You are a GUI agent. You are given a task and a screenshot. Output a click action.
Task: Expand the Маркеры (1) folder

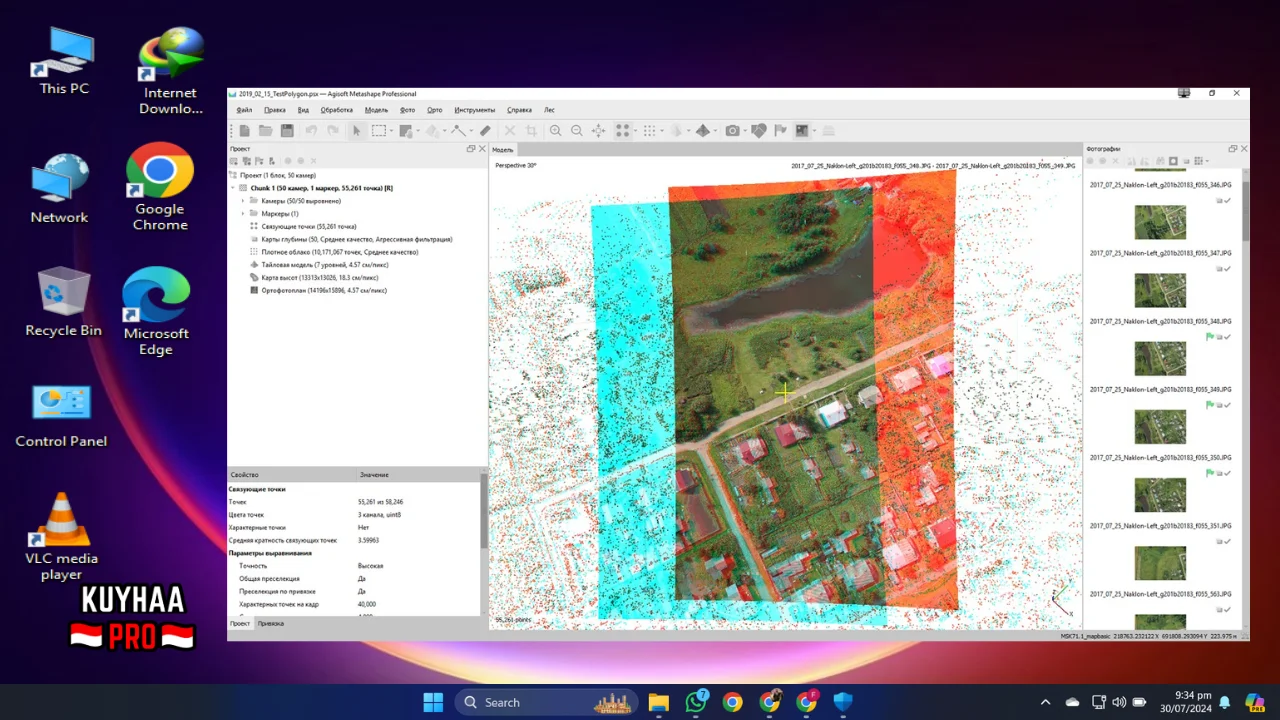coord(242,213)
